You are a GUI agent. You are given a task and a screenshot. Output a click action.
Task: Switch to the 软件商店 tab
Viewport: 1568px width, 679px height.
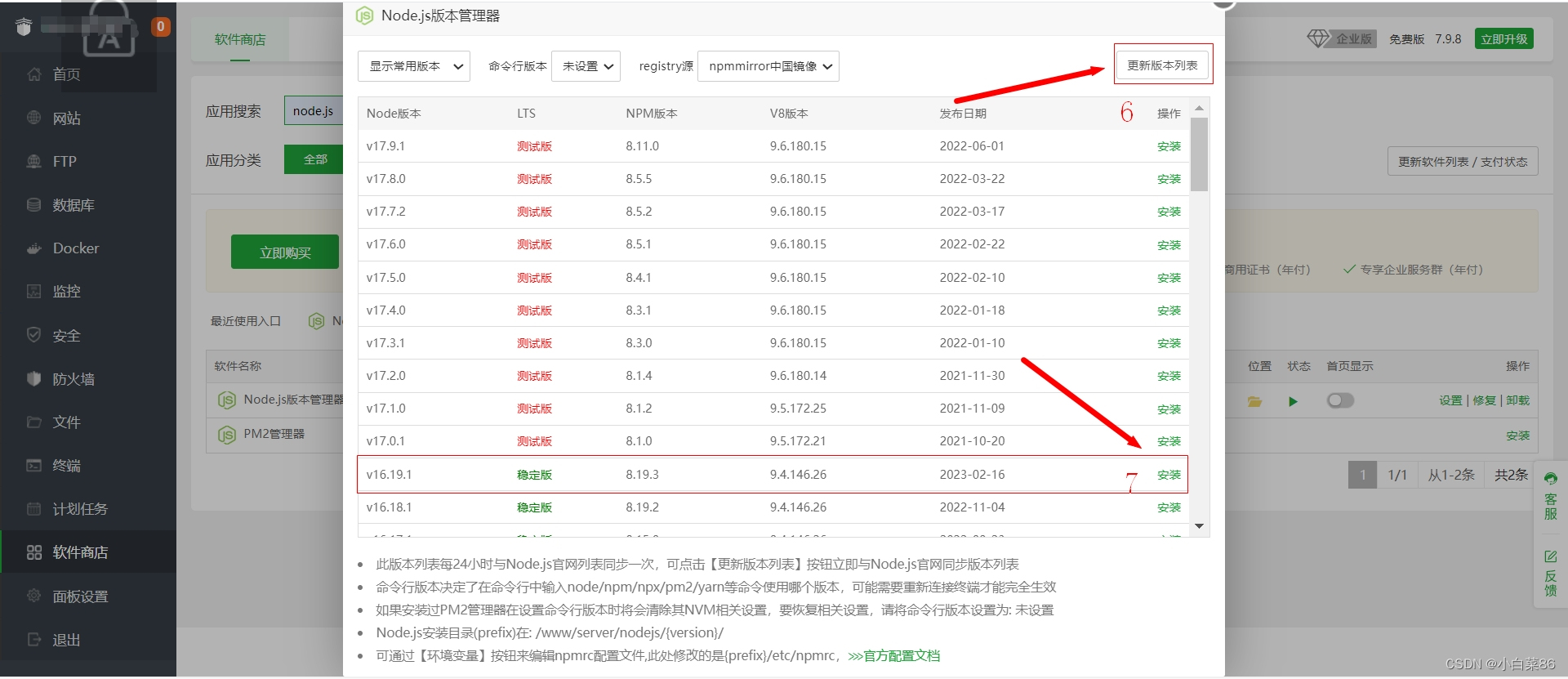[x=240, y=39]
